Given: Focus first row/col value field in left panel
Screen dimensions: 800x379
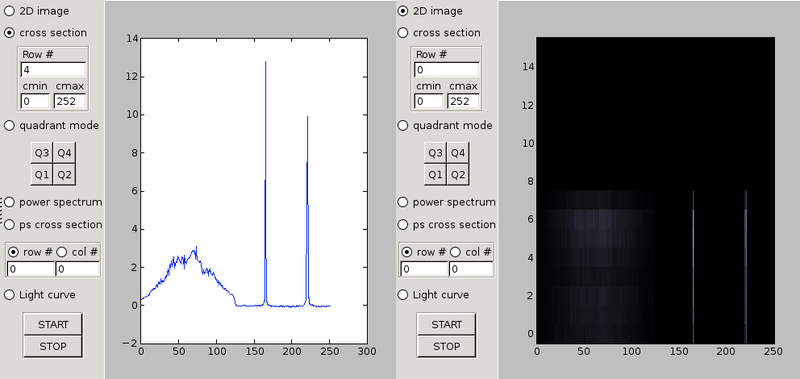Looking at the screenshot, I should (30, 269).
